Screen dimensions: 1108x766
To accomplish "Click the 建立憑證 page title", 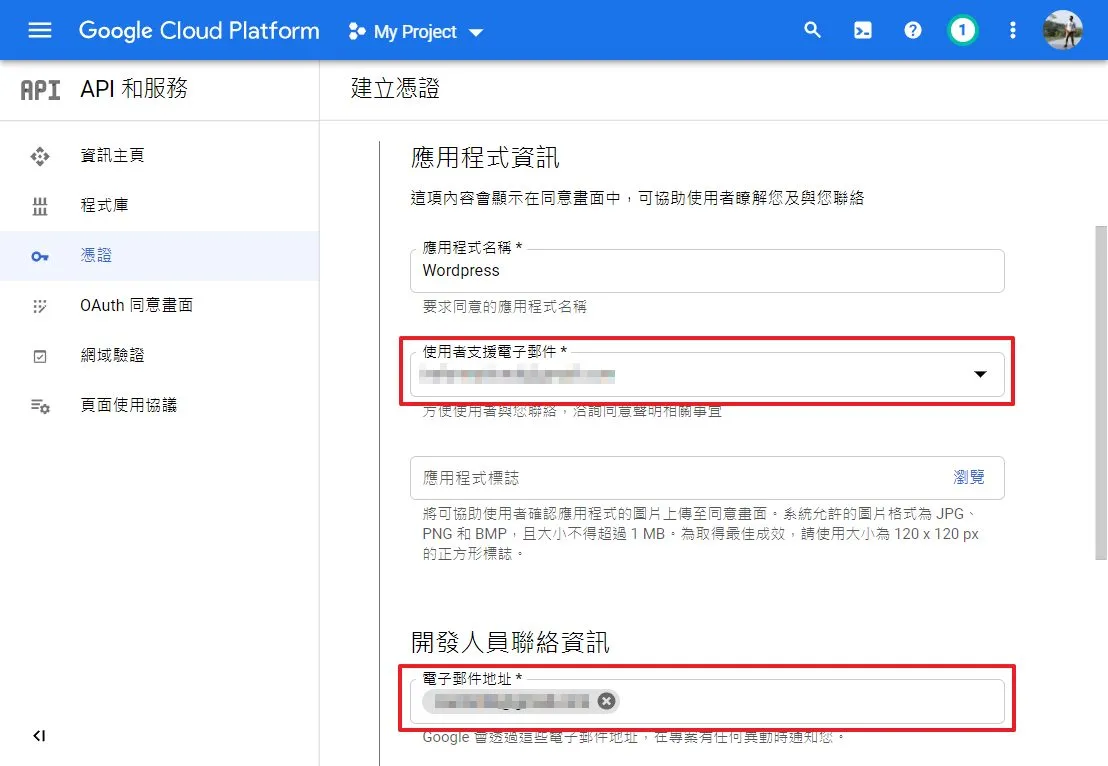I will click(x=395, y=88).
